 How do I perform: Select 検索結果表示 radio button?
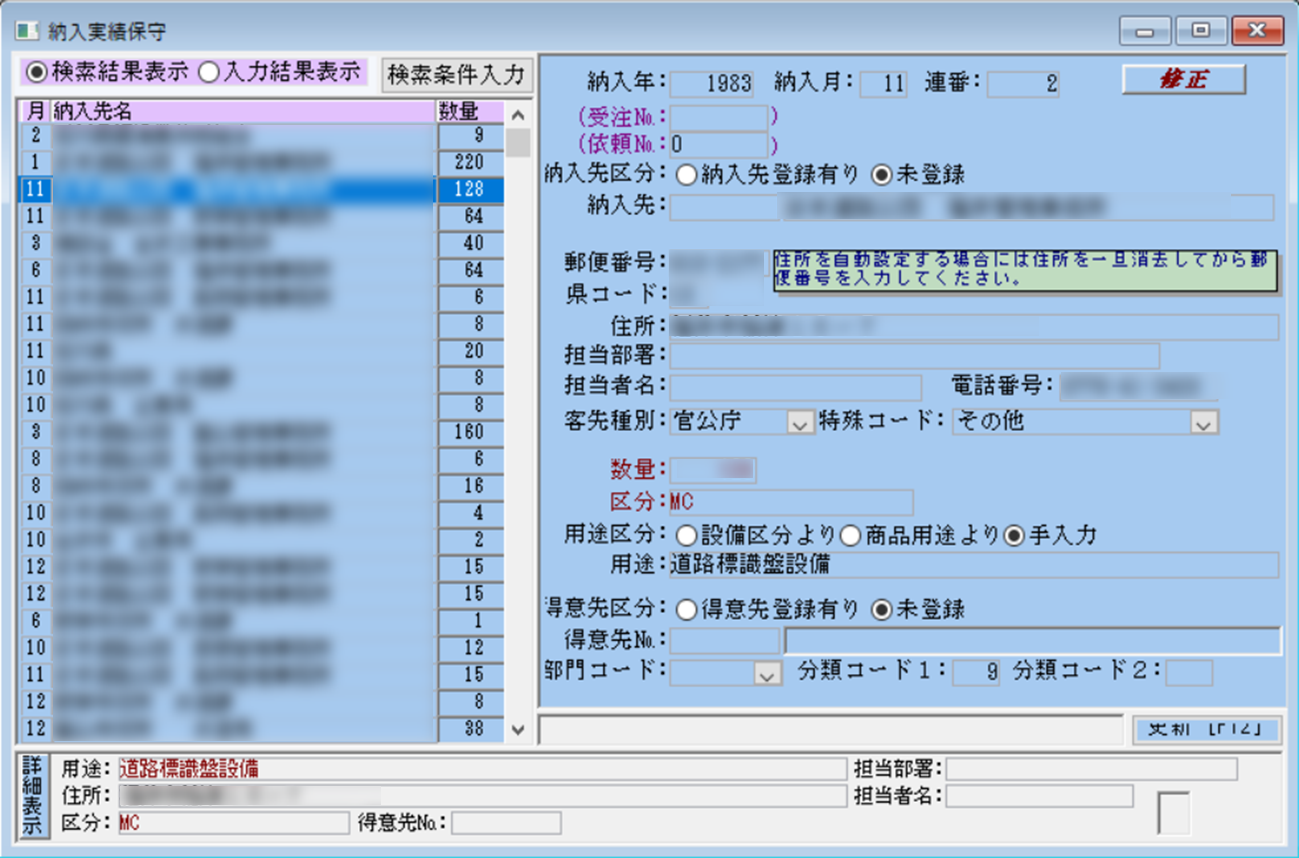pyautogui.click(x=36, y=73)
